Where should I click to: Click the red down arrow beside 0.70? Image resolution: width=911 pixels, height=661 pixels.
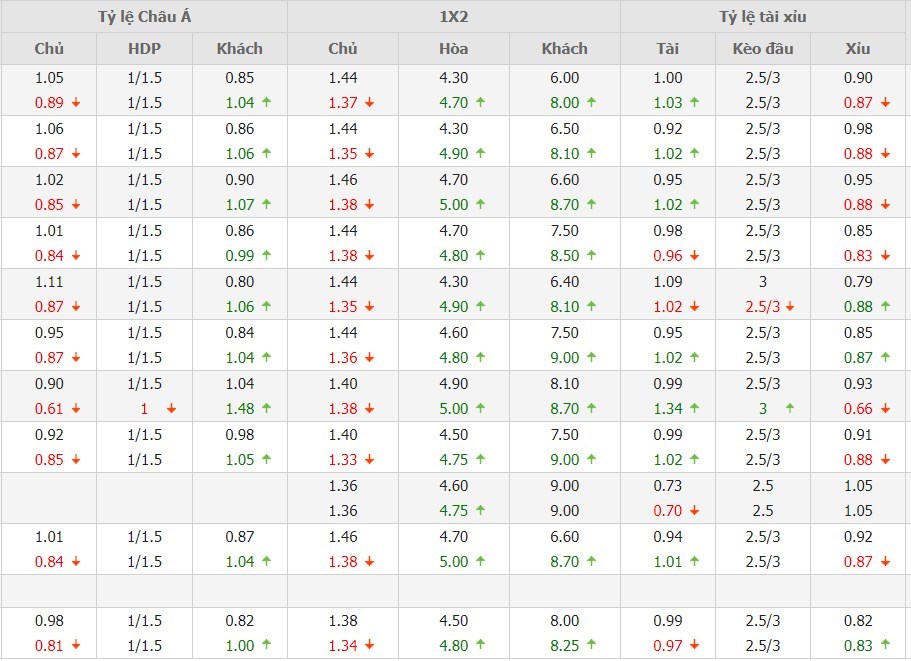695,511
